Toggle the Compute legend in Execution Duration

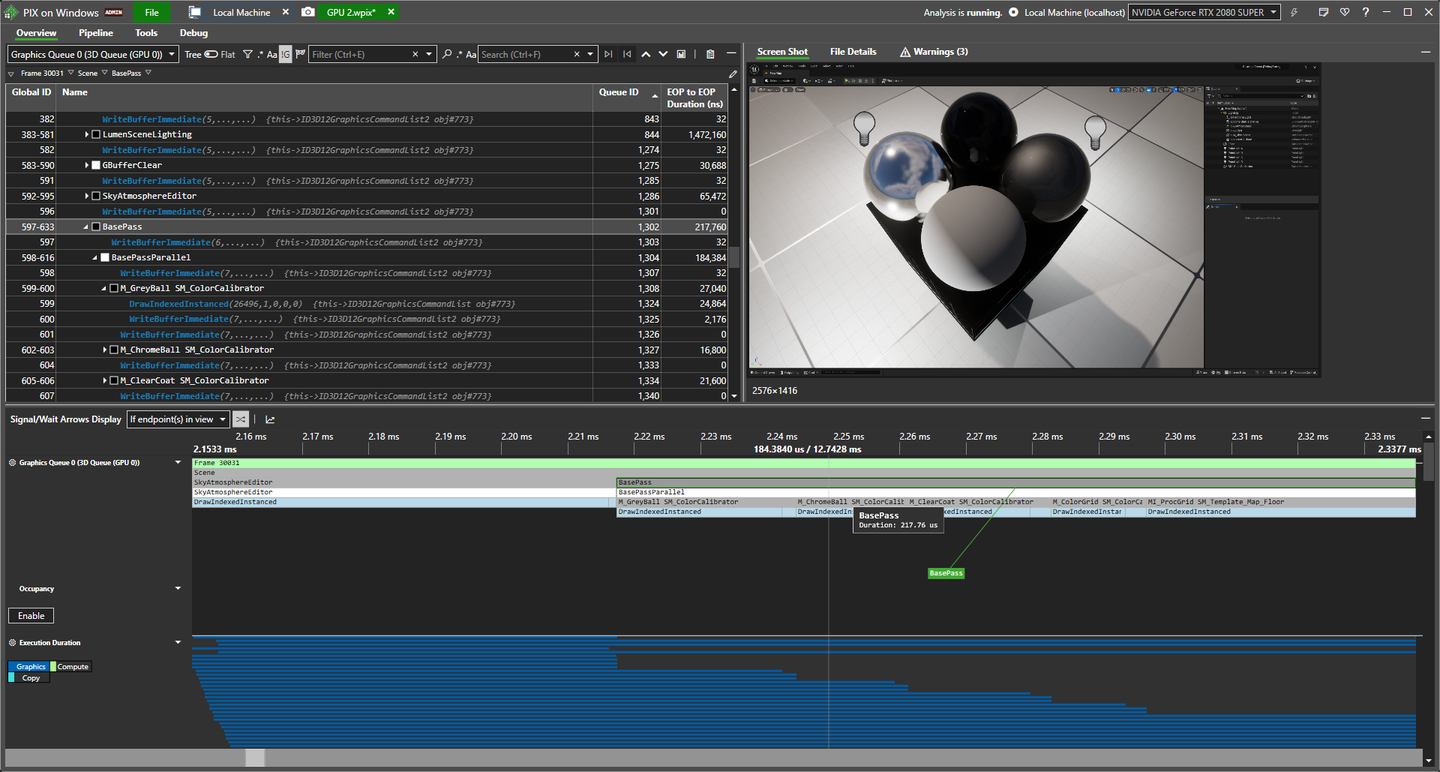pyautogui.click(x=70, y=665)
